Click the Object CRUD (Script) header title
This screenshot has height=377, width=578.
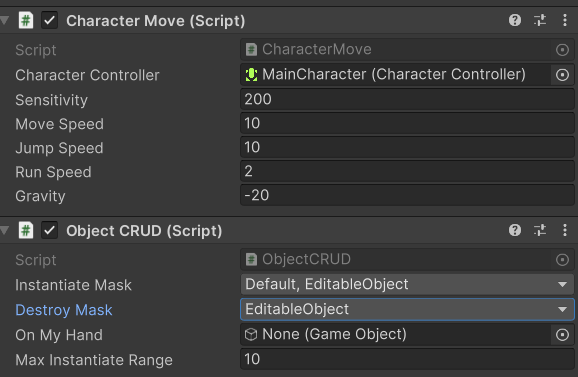click(144, 231)
